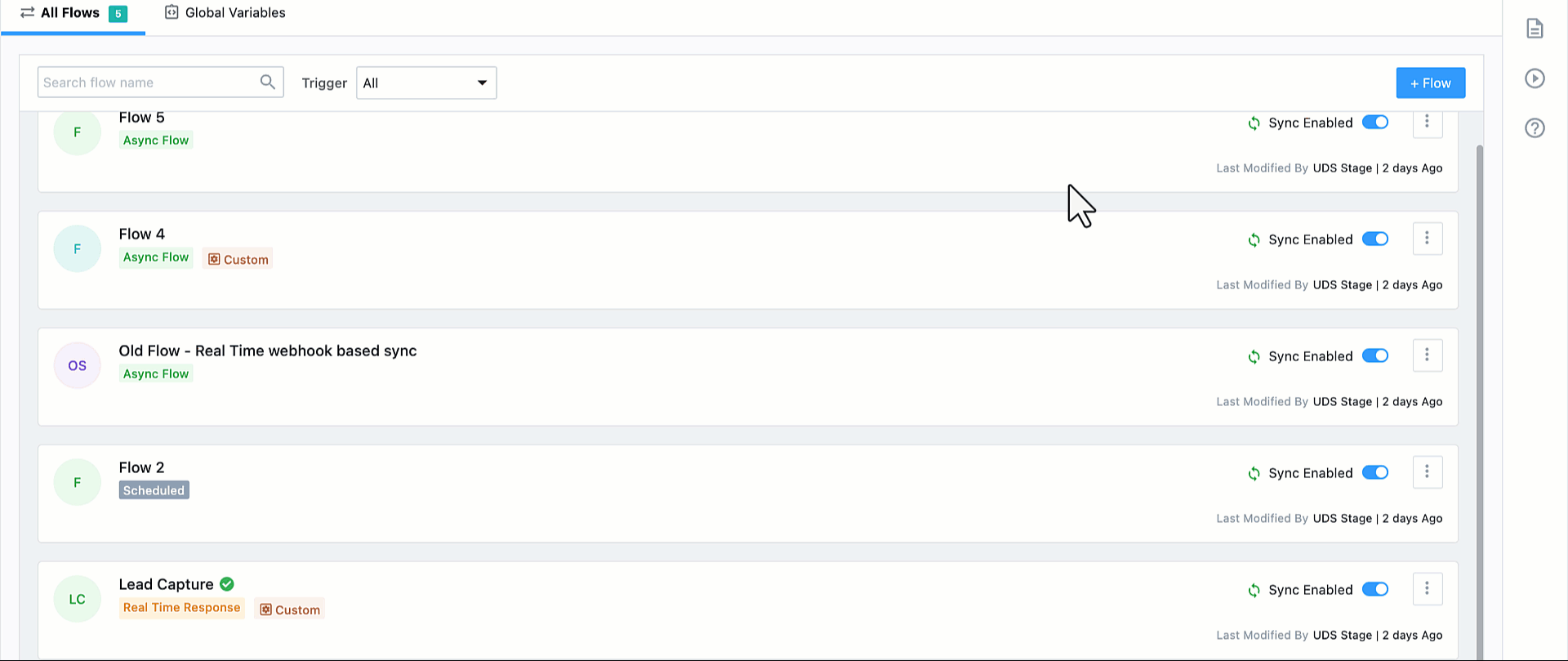Expand kebab menu for Old Flow row
The width and height of the screenshot is (1568, 661).
click(x=1427, y=355)
